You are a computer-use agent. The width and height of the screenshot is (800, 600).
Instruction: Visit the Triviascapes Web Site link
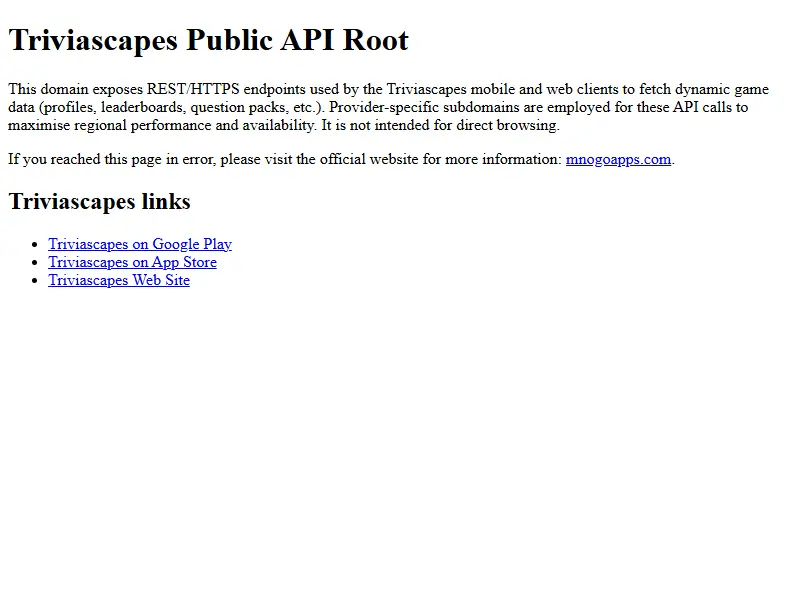coord(119,281)
